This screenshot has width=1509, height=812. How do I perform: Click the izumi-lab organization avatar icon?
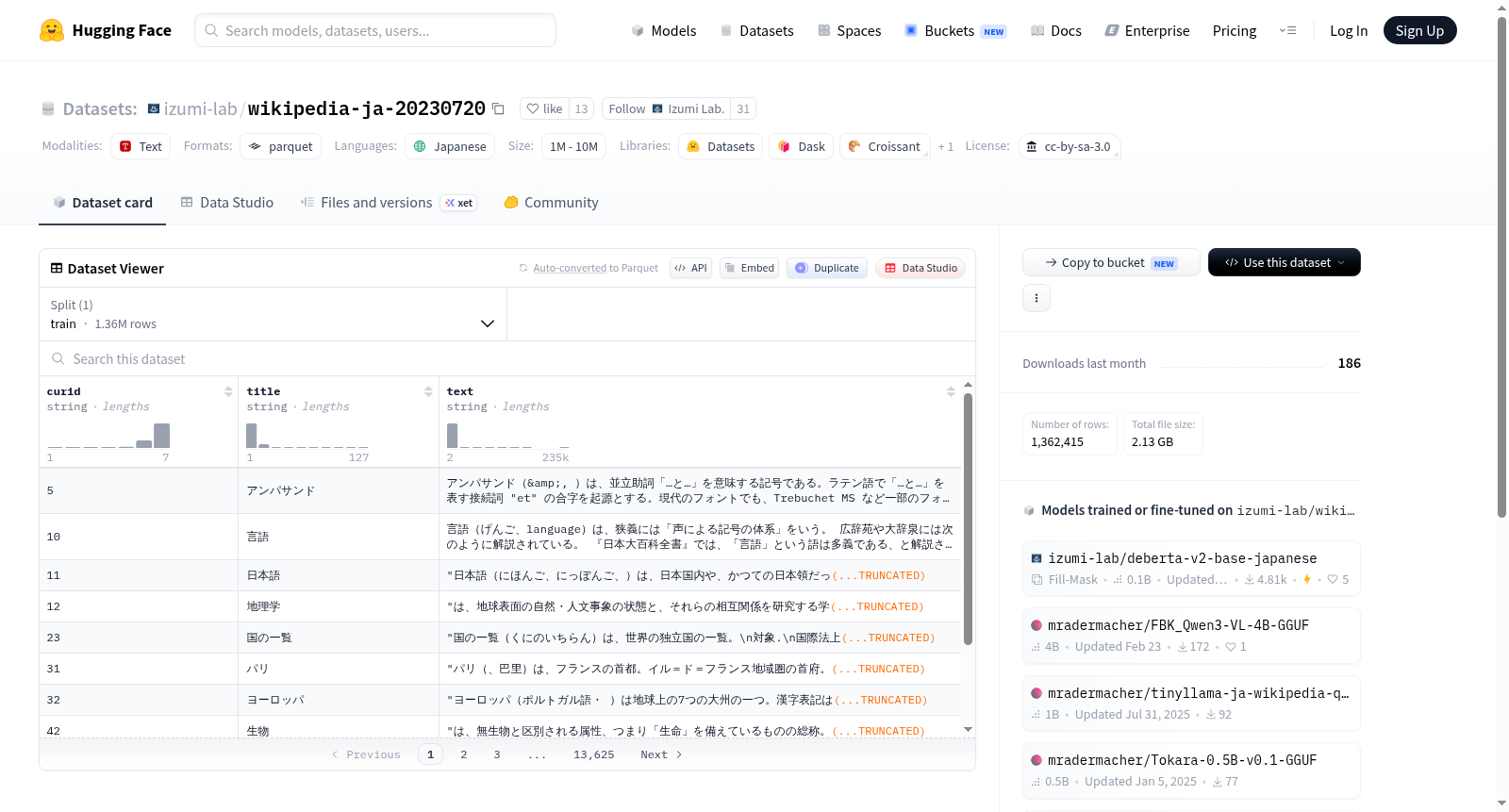154,109
